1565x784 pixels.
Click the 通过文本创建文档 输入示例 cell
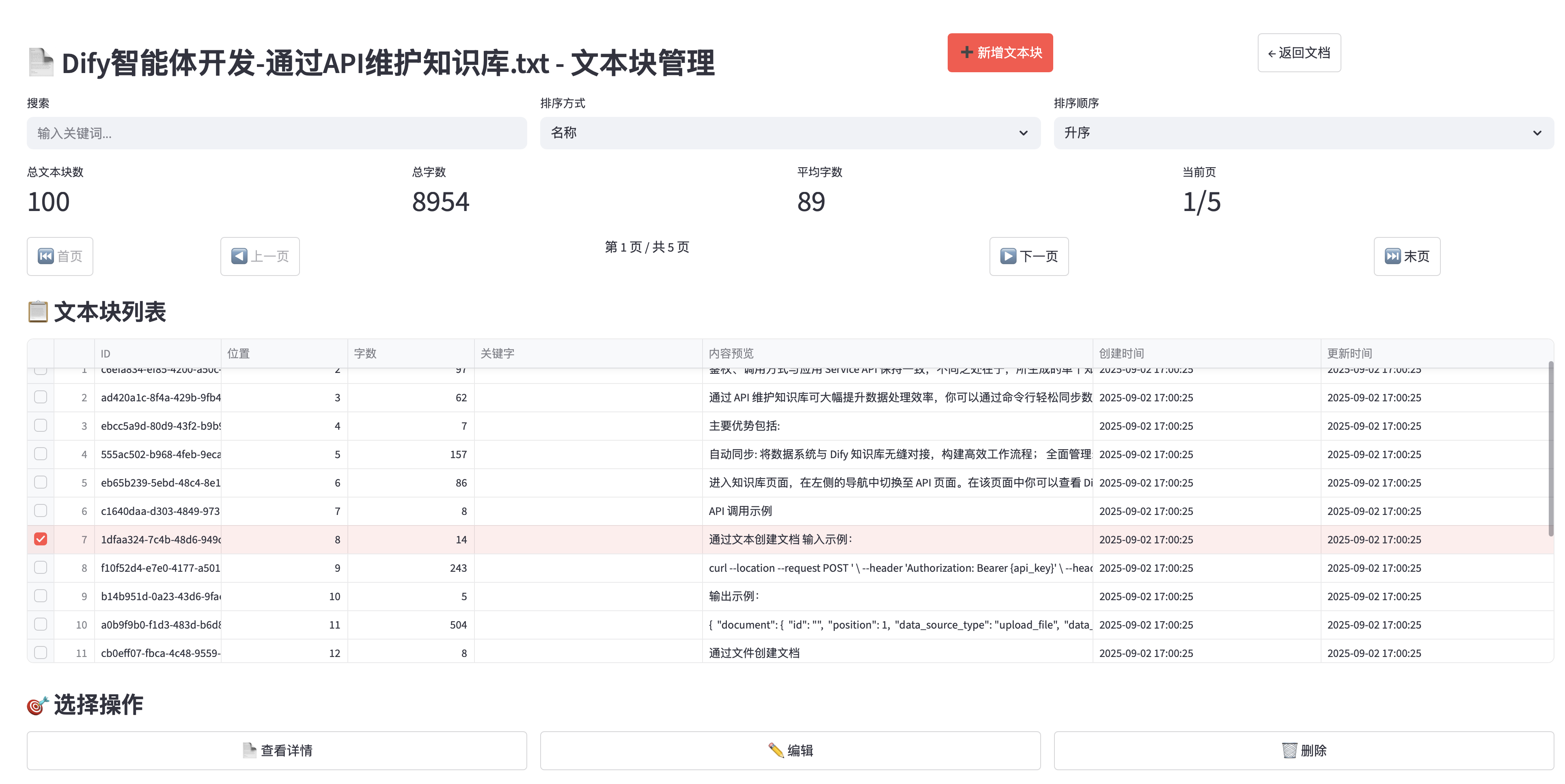pyautogui.click(x=897, y=539)
